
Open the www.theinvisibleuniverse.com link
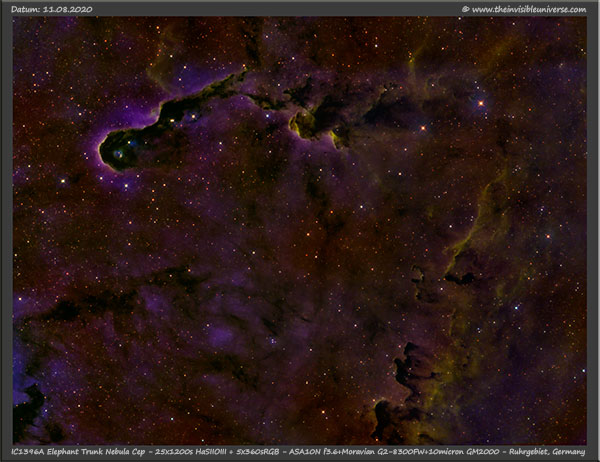point(529,9)
